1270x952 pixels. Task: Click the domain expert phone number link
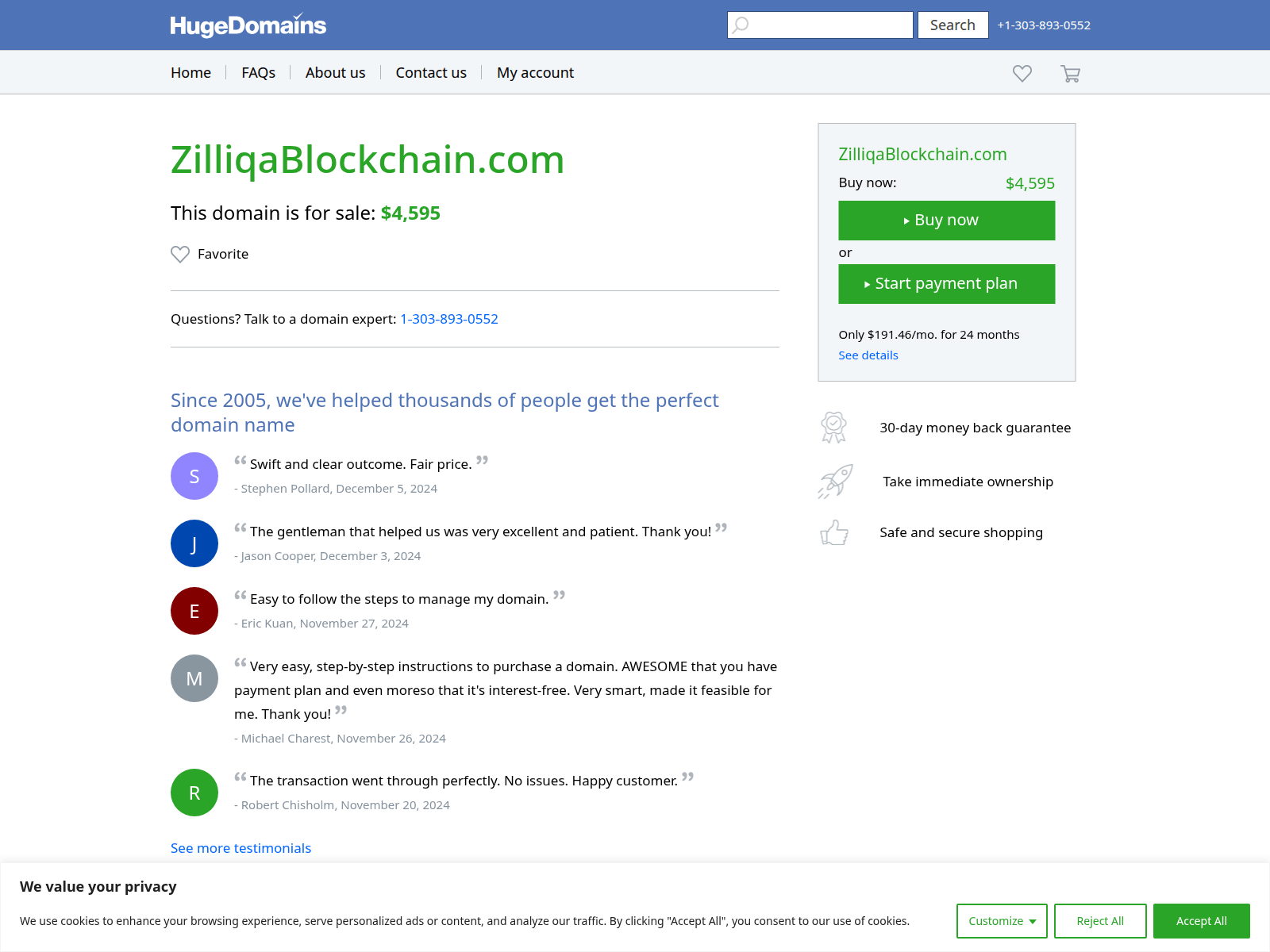coord(449,319)
